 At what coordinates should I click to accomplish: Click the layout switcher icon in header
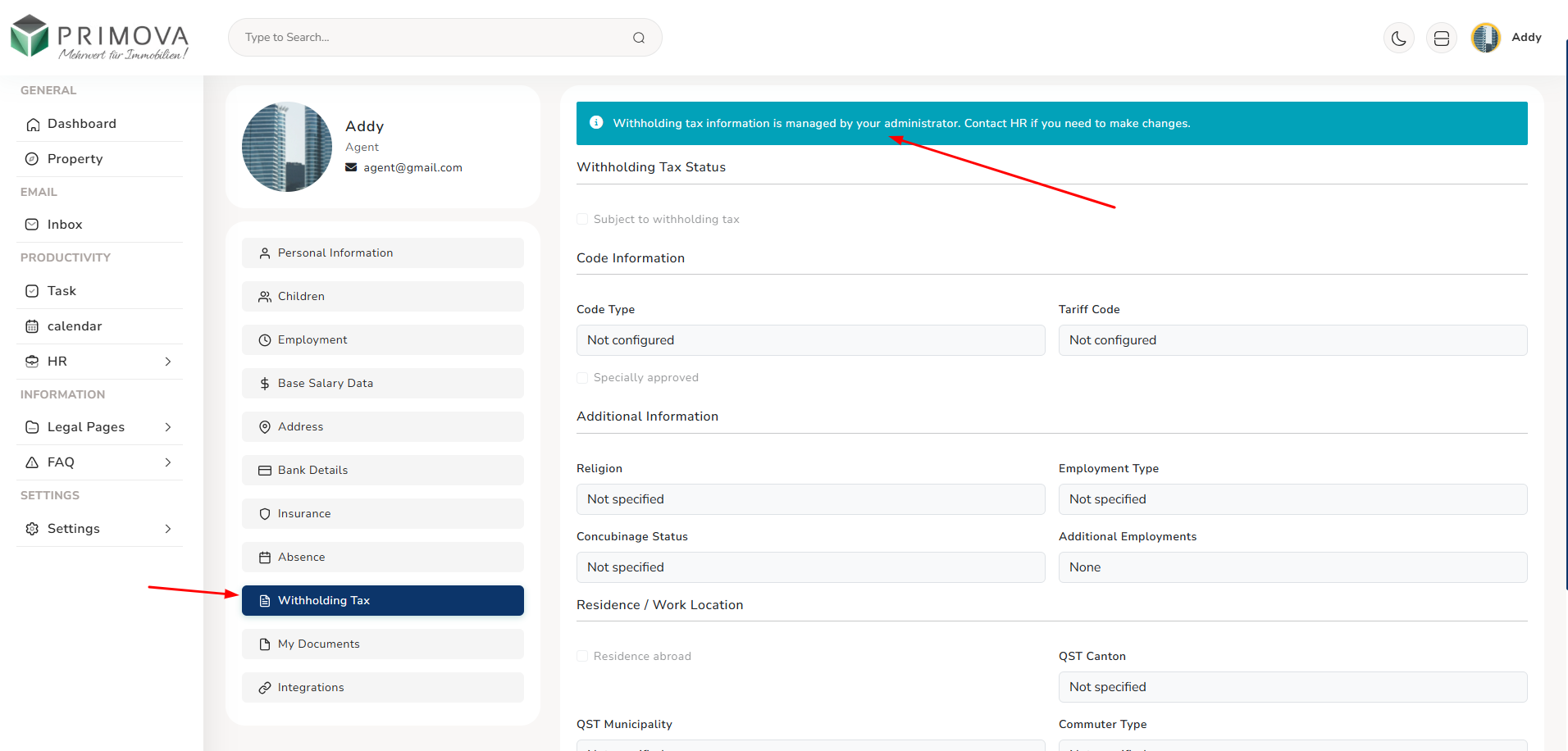pyautogui.click(x=1441, y=38)
